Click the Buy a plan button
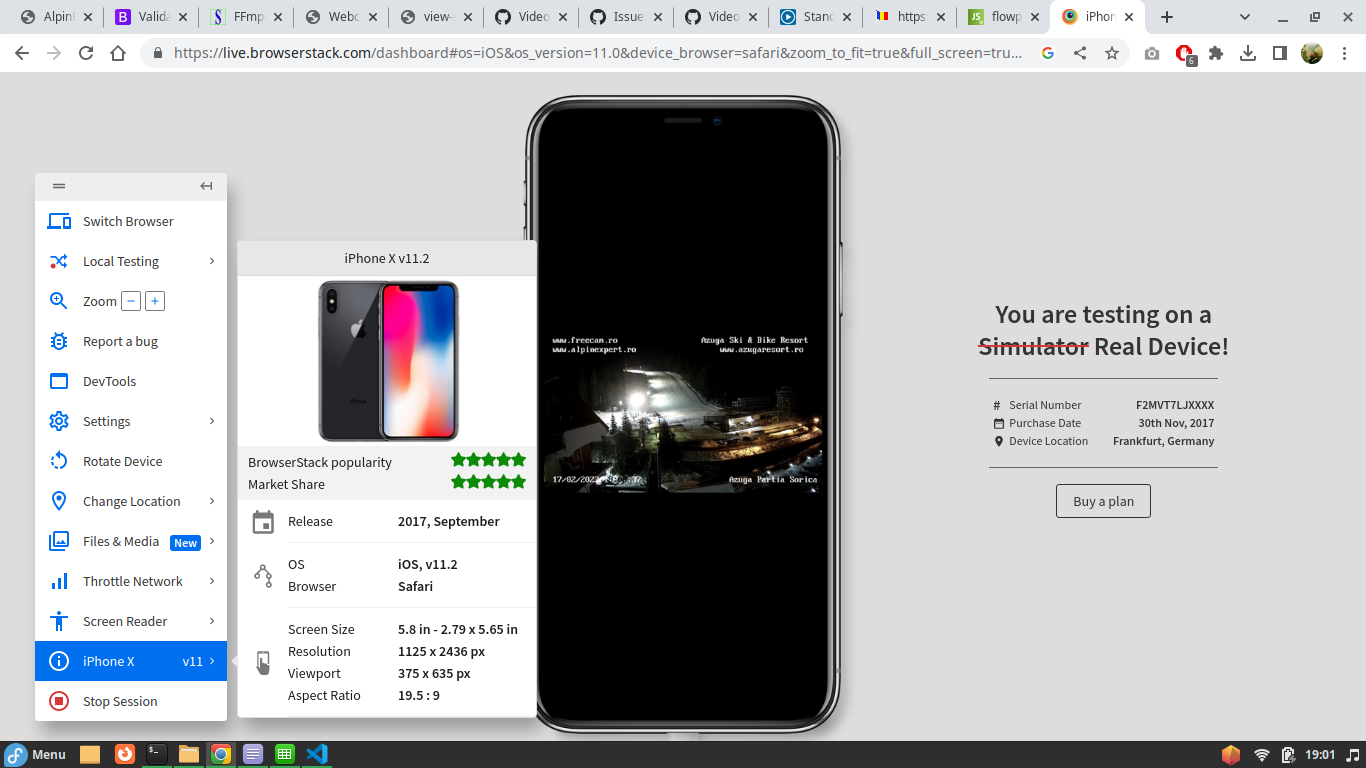1366x768 pixels. click(x=1103, y=501)
